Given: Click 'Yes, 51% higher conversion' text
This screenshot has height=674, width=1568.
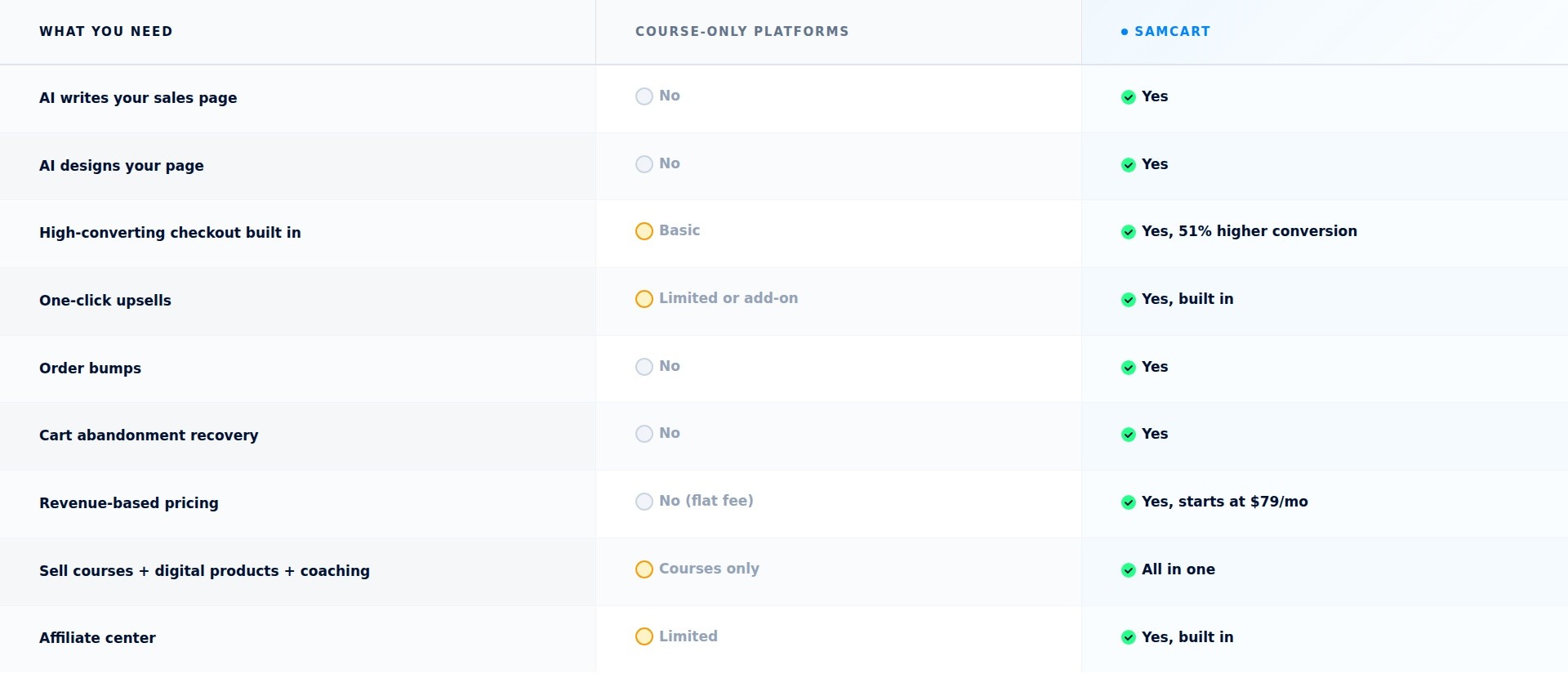Looking at the screenshot, I should click(x=1249, y=231).
